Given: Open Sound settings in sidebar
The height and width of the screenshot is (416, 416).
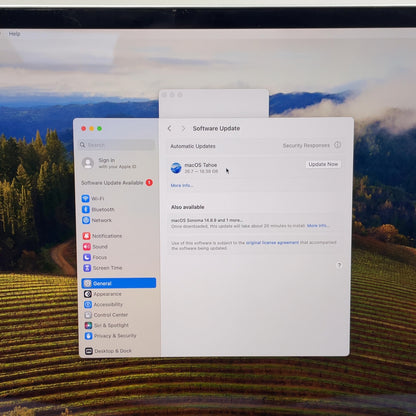Looking at the screenshot, I should click(x=95, y=247).
